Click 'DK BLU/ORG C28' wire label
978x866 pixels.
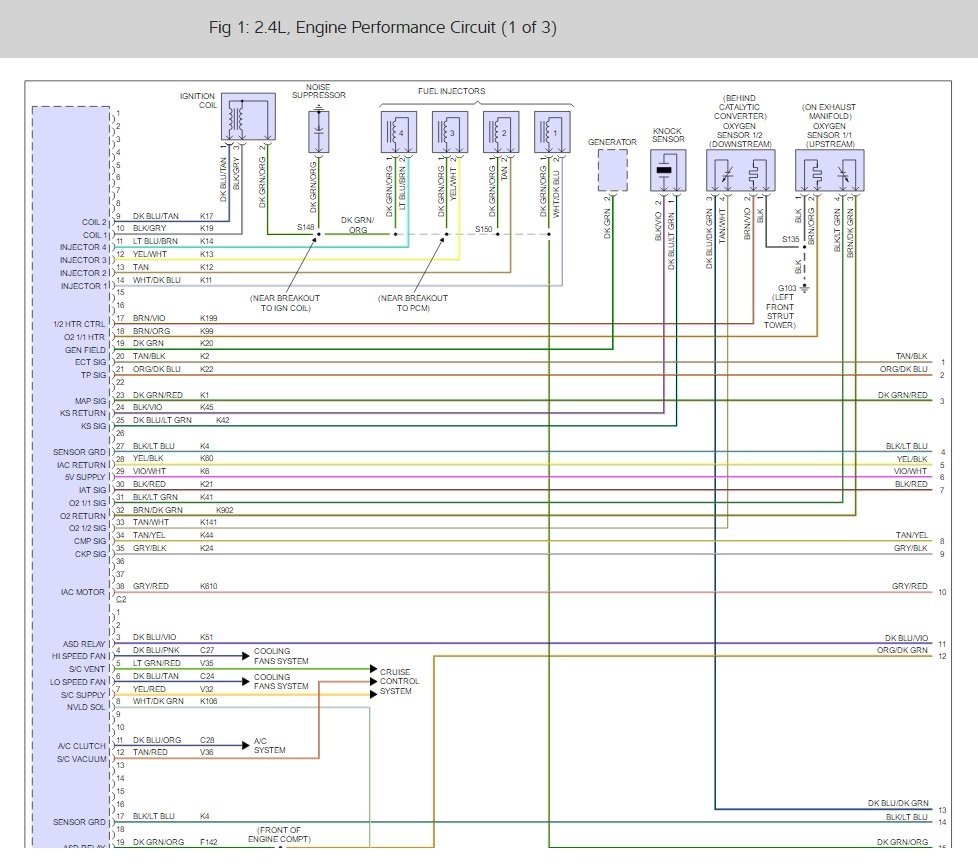pos(173,740)
